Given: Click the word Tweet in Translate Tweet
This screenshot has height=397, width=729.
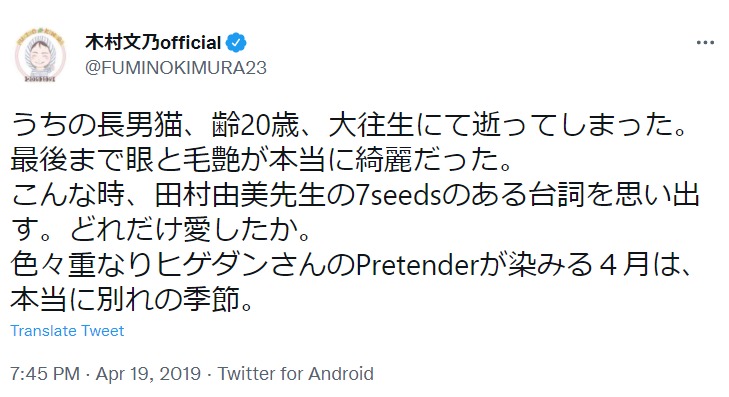Looking at the screenshot, I should point(102,331).
